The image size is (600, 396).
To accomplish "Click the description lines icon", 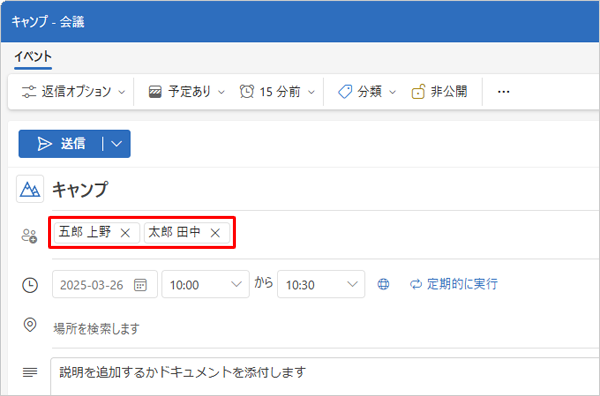I will 30,372.
